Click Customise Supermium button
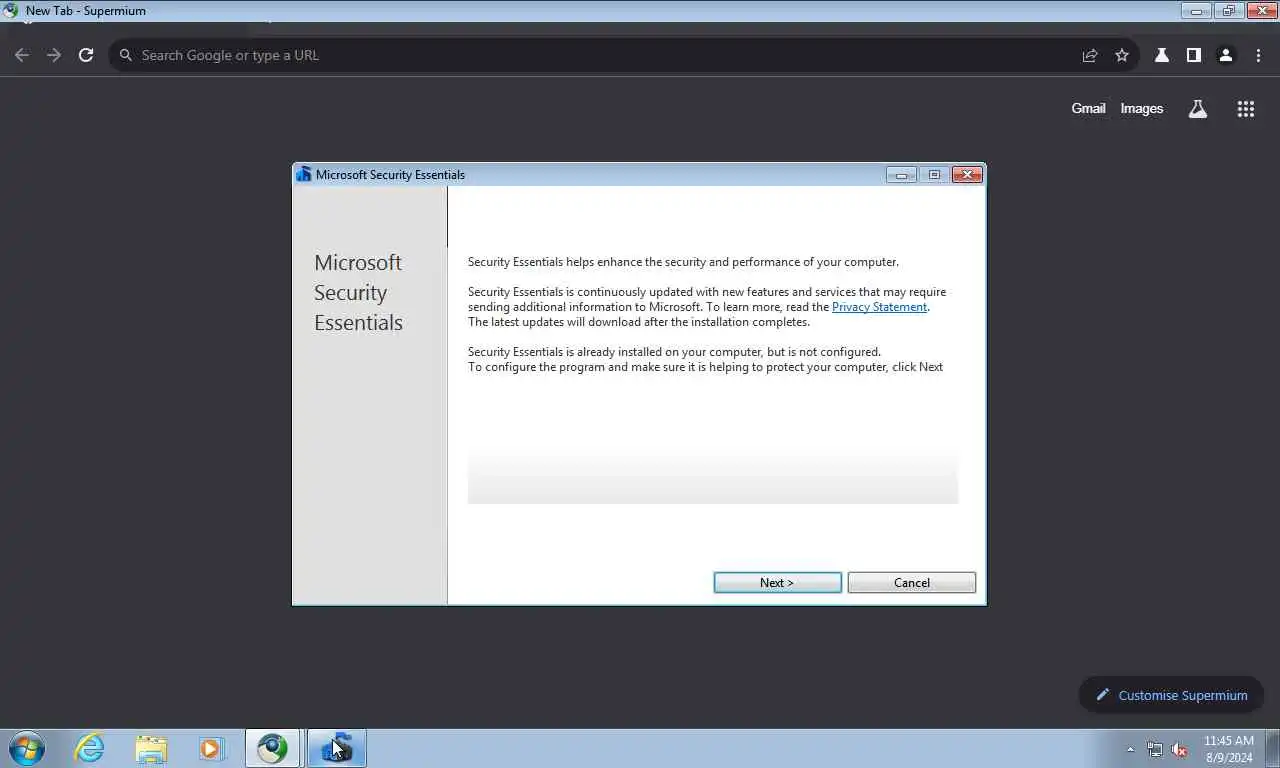1280x768 pixels. point(1171,695)
